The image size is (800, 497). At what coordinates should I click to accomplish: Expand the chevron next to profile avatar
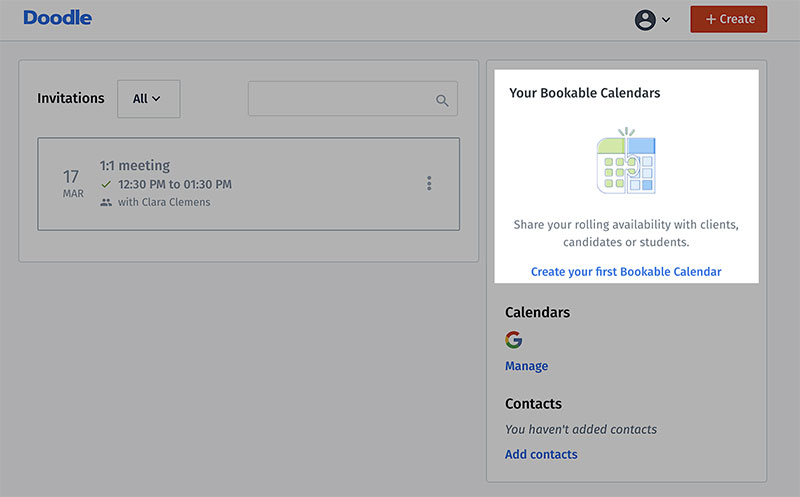click(x=666, y=20)
